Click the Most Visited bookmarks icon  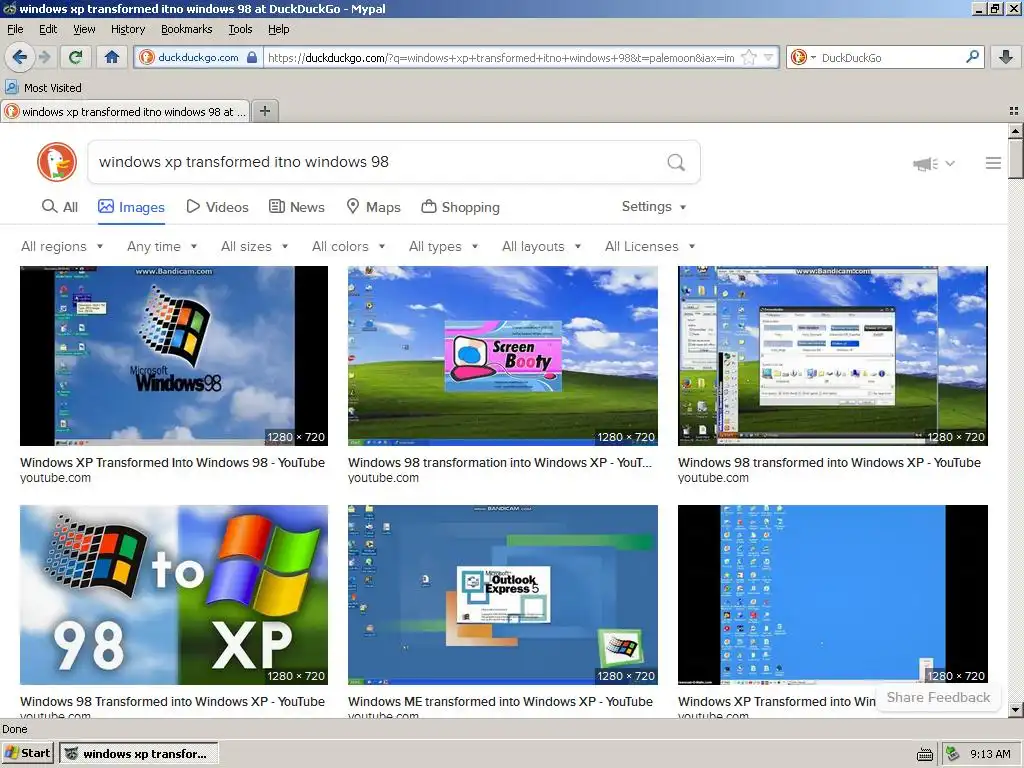click(12, 87)
